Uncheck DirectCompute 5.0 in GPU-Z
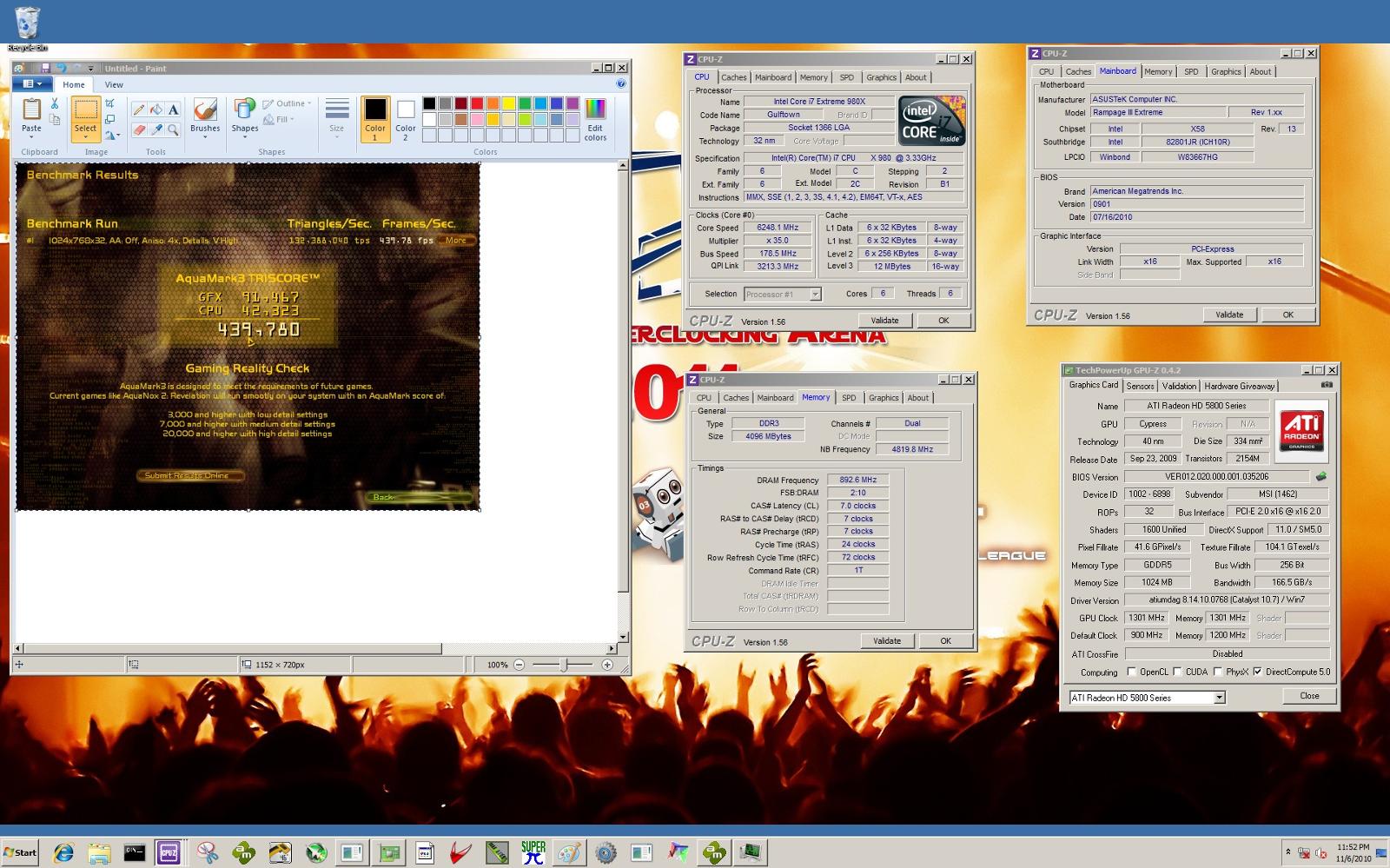Screen dimensions: 1390x868 point(1257,672)
